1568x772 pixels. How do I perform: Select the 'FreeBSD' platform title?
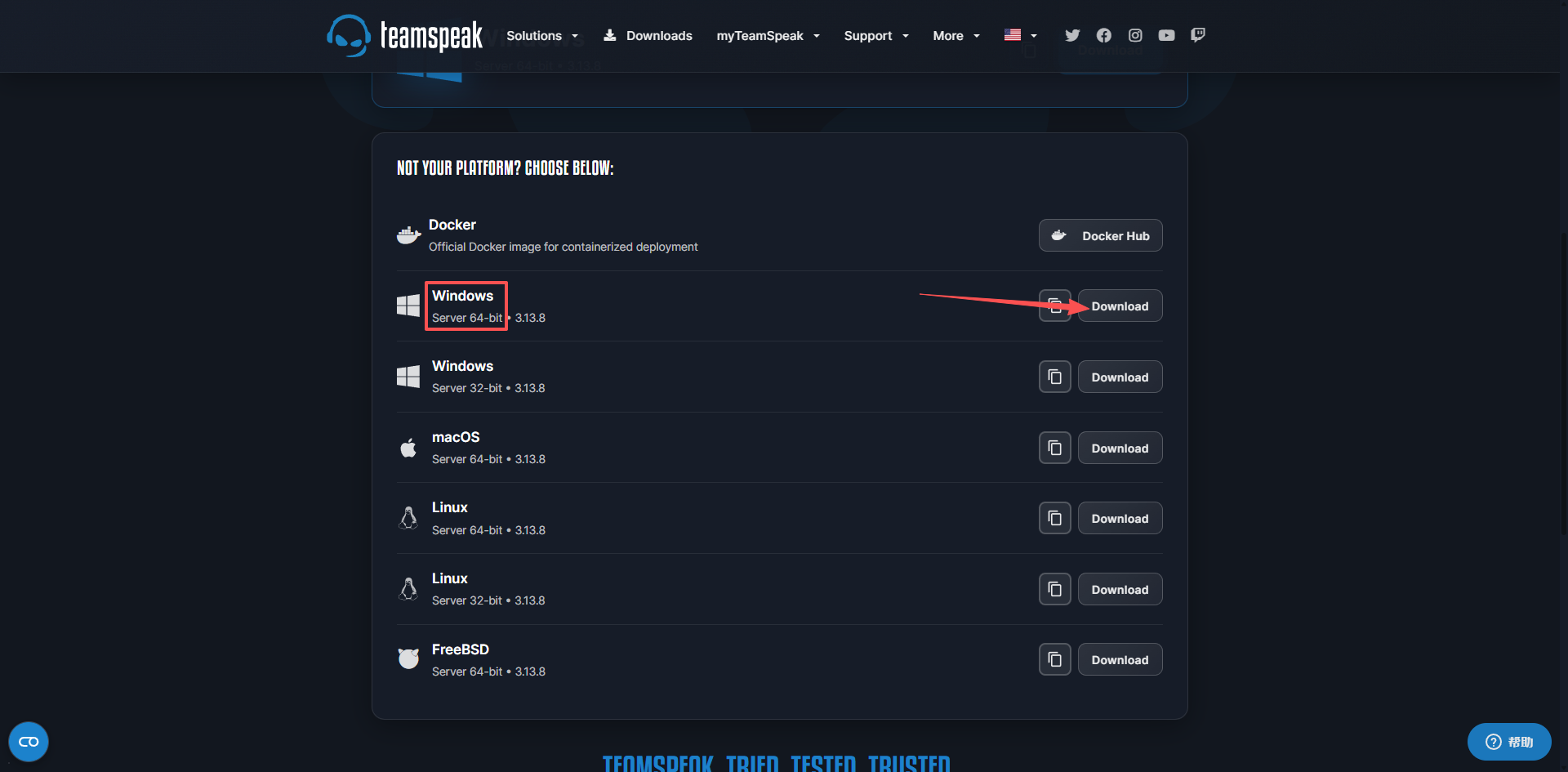point(461,649)
